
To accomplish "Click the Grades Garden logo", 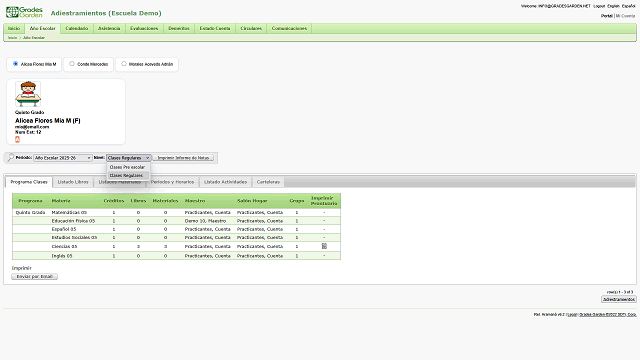I will tap(24, 12).
